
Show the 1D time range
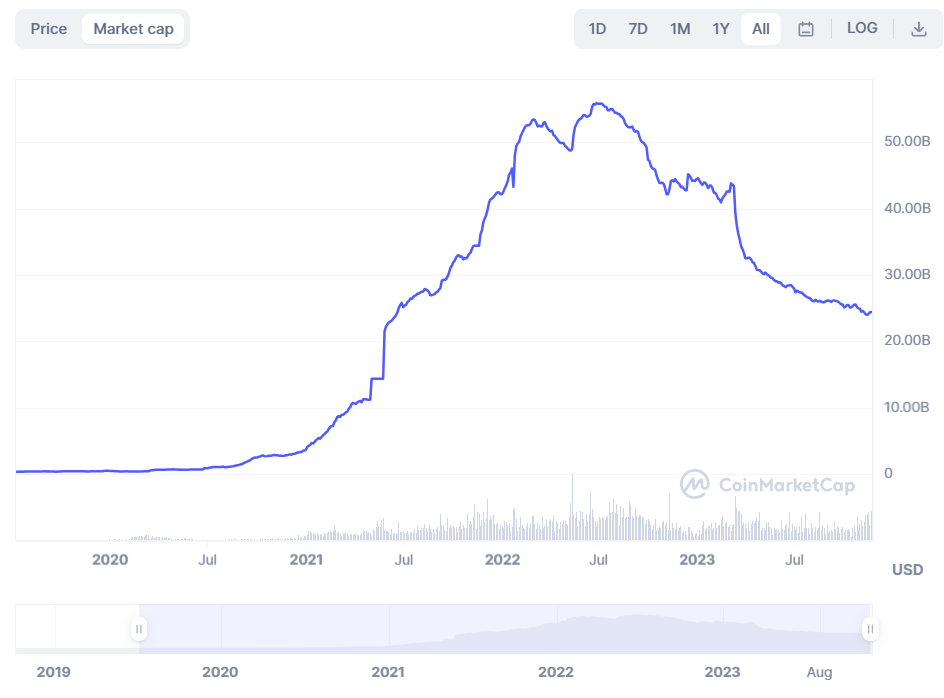pyautogui.click(x=597, y=29)
